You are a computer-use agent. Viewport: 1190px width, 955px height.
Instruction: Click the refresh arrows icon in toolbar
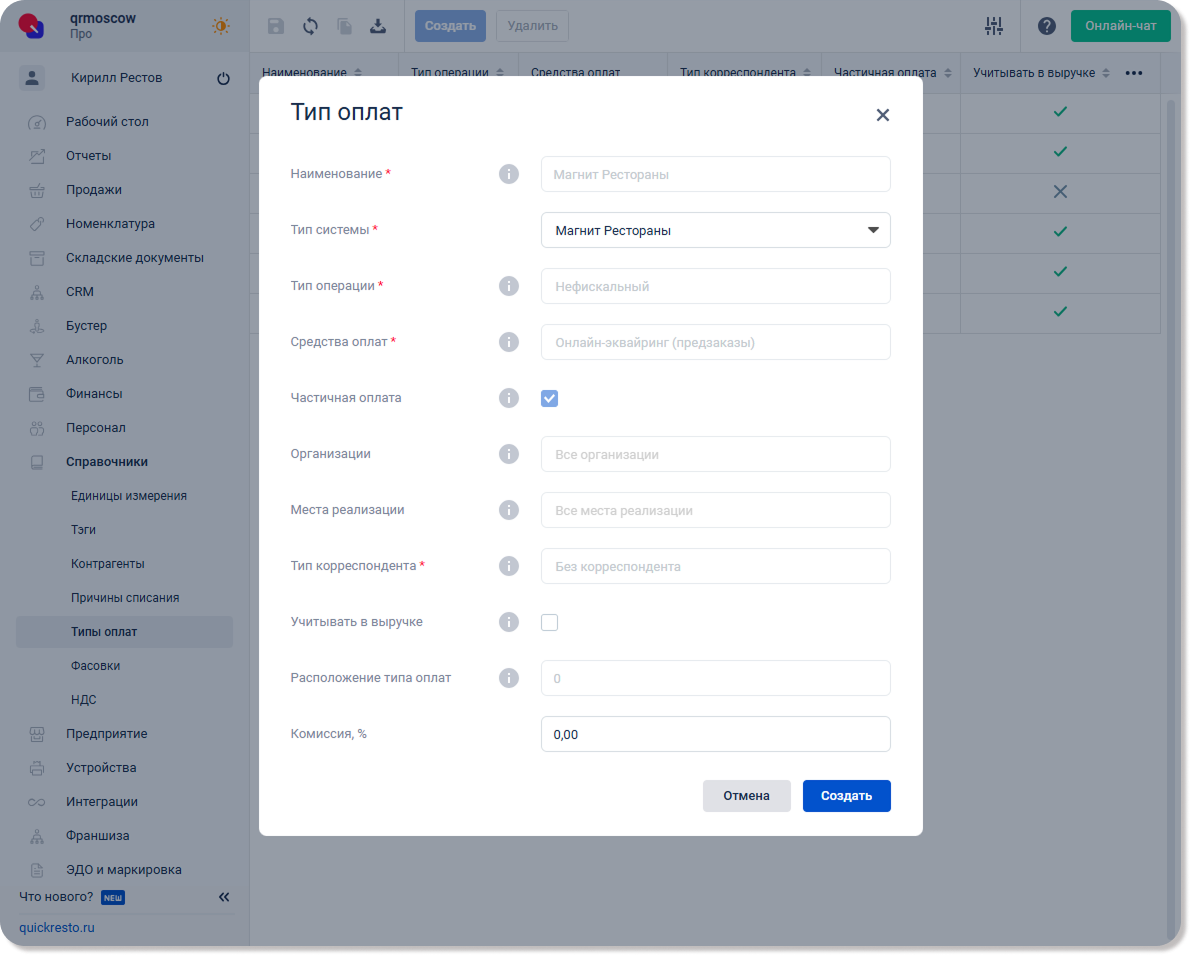tap(310, 26)
